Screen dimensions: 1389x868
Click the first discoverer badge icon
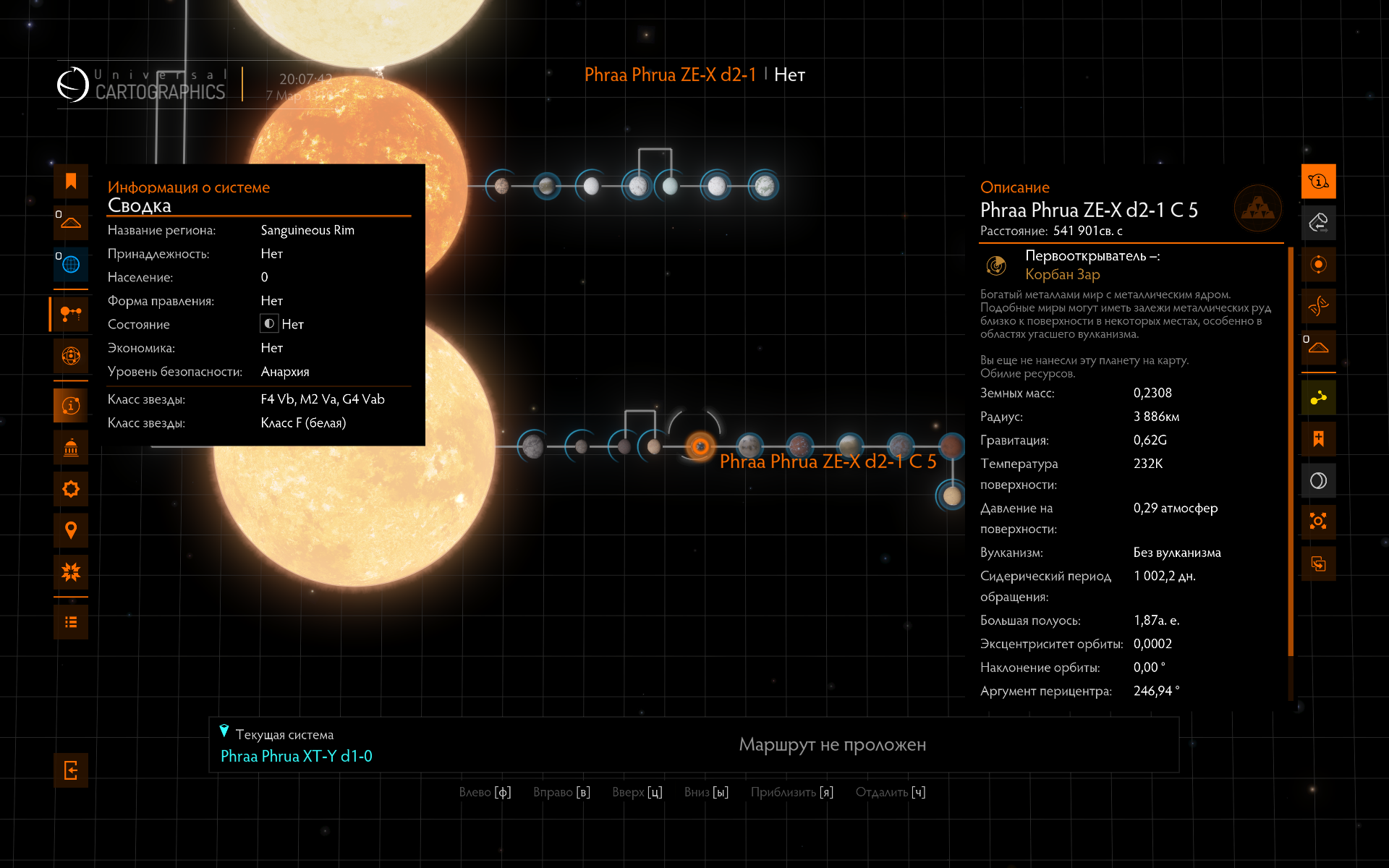coord(996,265)
